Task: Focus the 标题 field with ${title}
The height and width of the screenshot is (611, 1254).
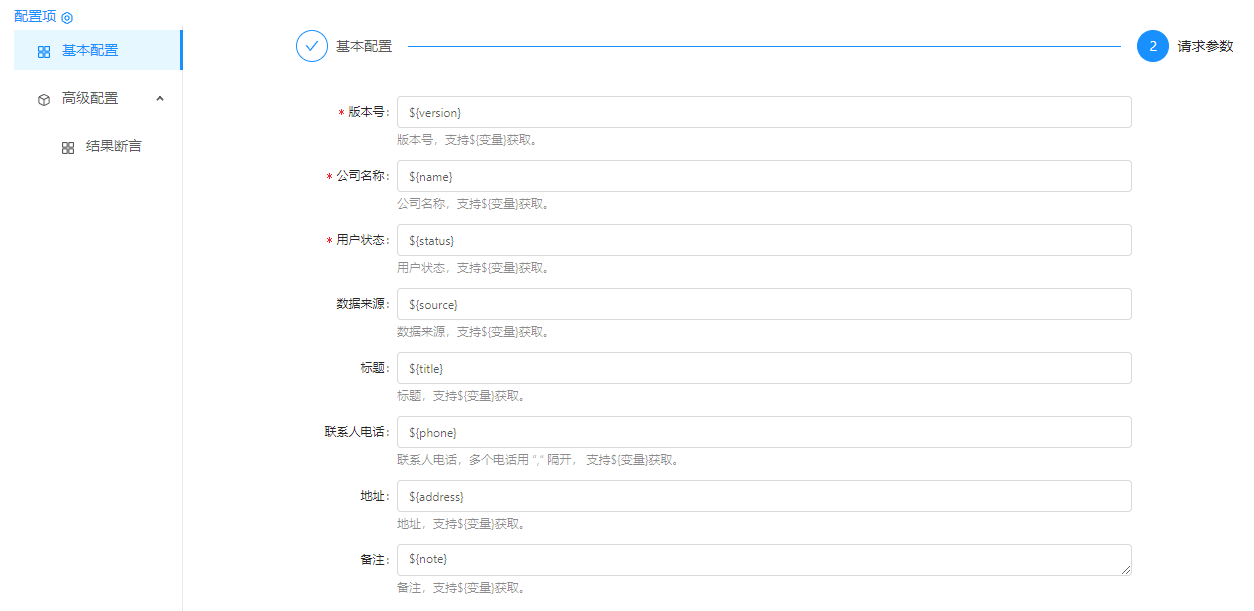Action: pos(764,368)
